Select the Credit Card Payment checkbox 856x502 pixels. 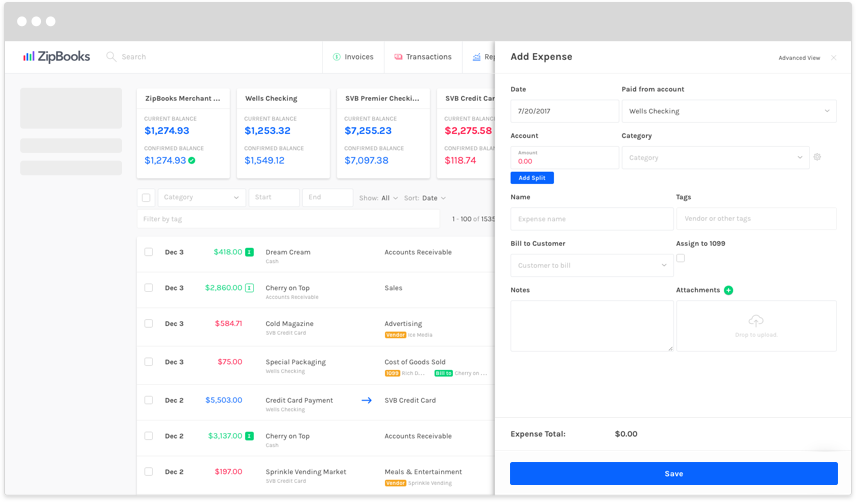click(148, 400)
